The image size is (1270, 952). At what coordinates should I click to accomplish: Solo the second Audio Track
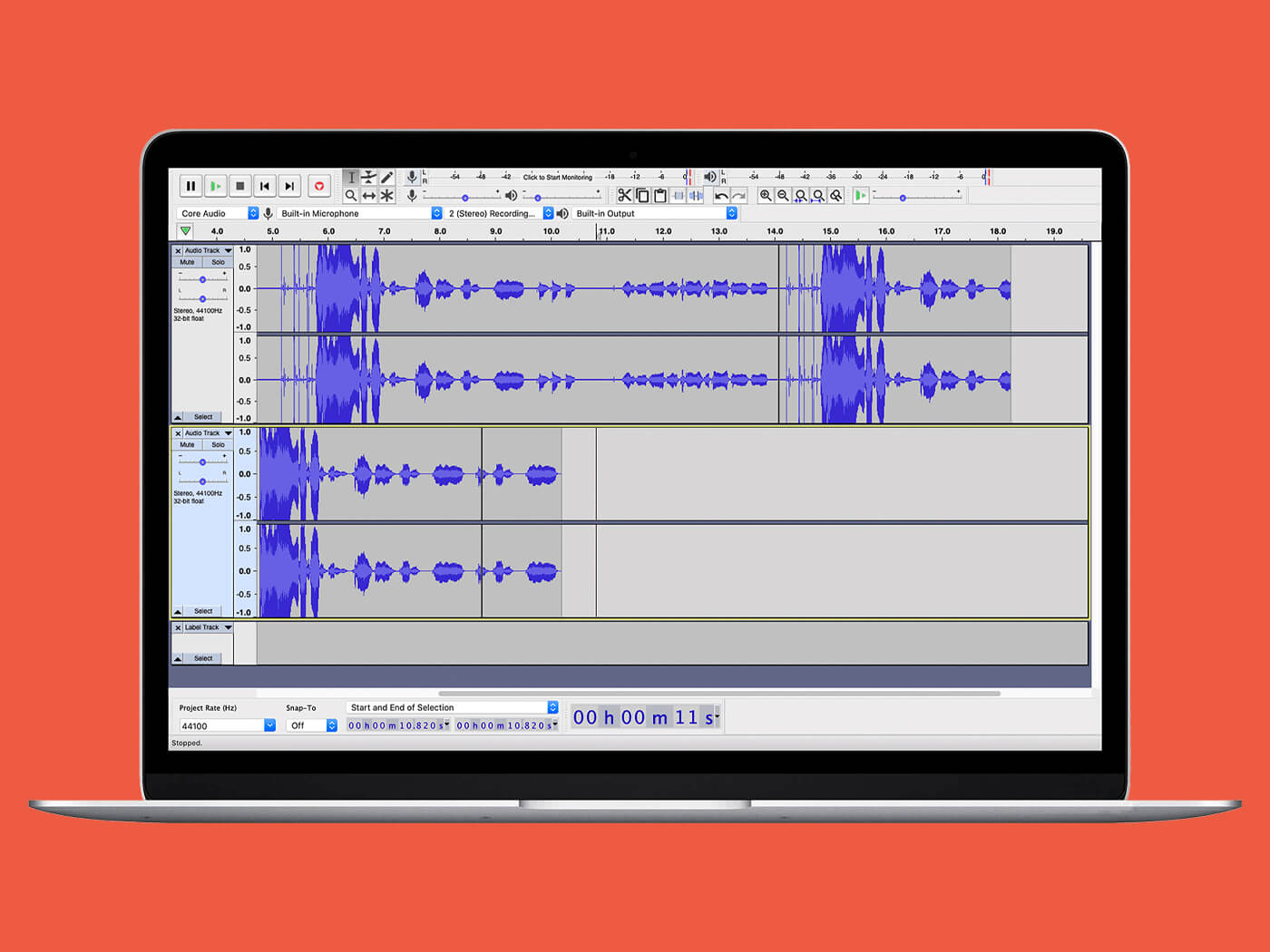click(218, 444)
